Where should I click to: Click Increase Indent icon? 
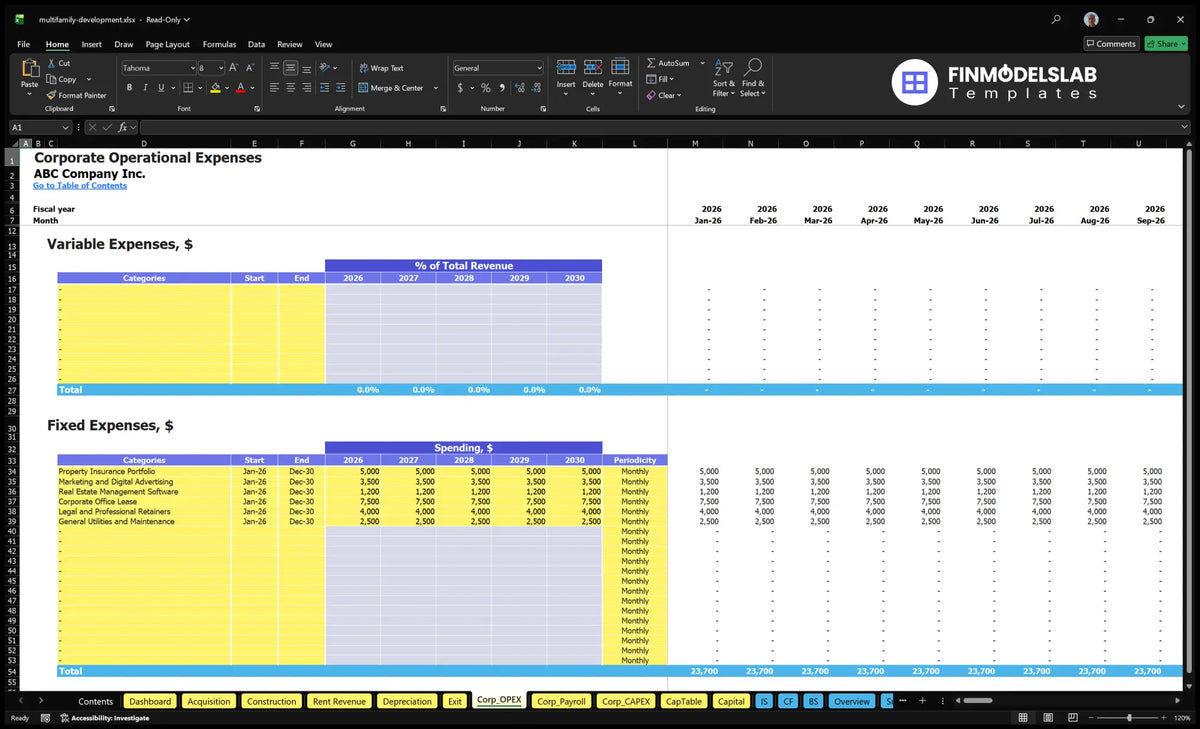[x=340, y=88]
